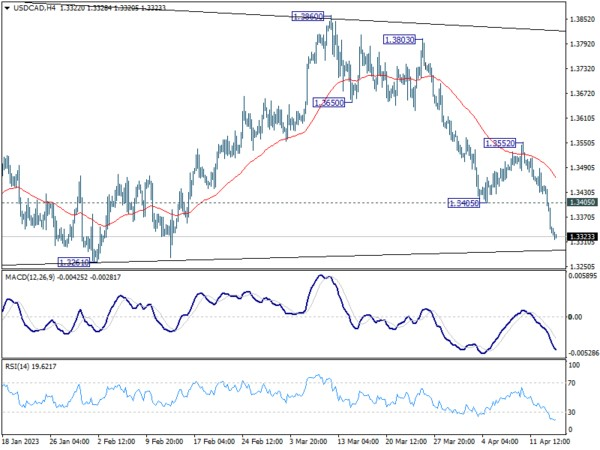Click the 13 Mar 04:00 time label
600x450 pixels.
pyautogui.click(x=358, y=441)
